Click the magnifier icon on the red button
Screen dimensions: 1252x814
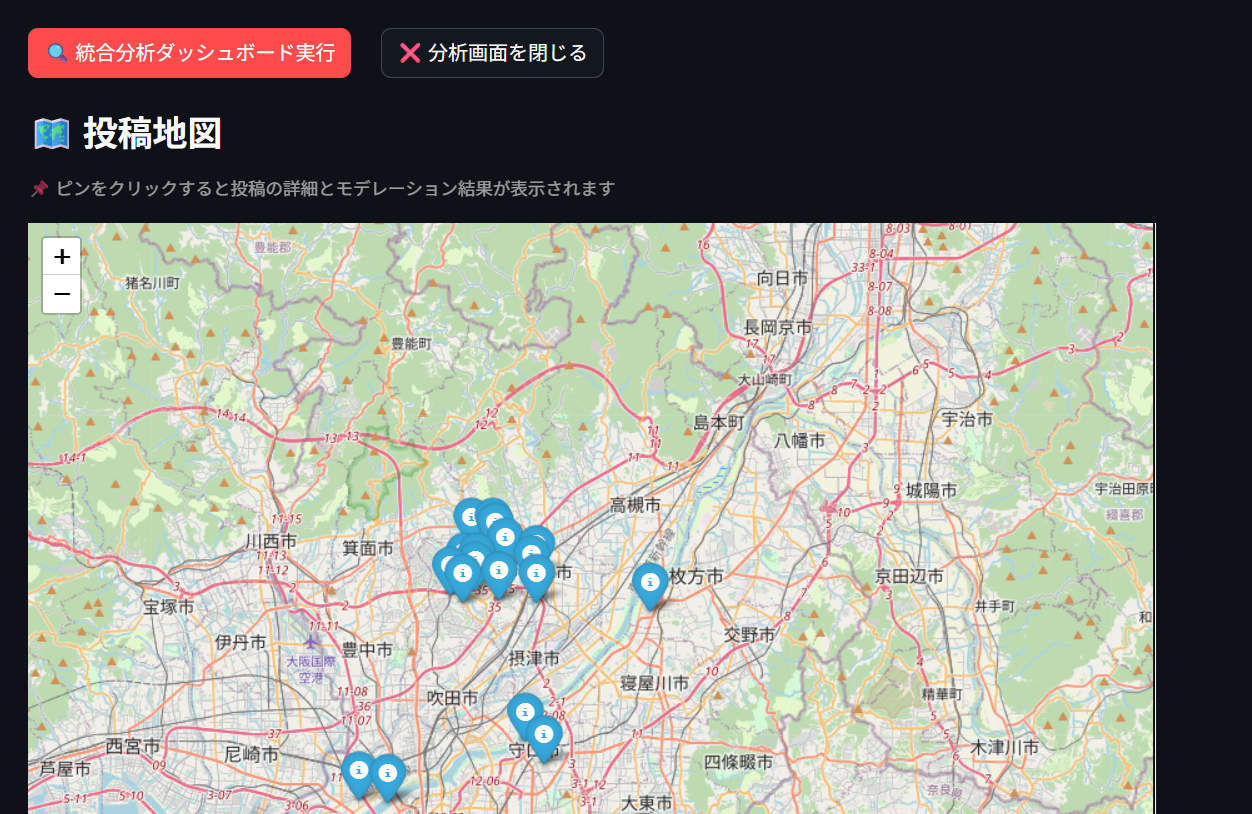point(58,53)
